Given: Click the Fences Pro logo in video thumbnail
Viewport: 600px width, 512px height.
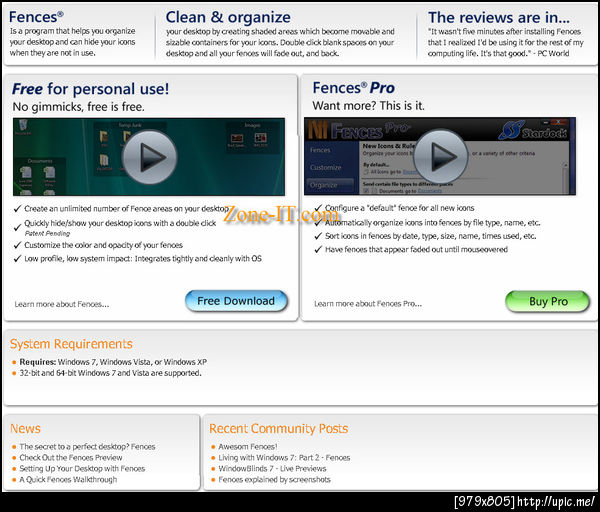Looking at the screenshot, I should (359, 129).
